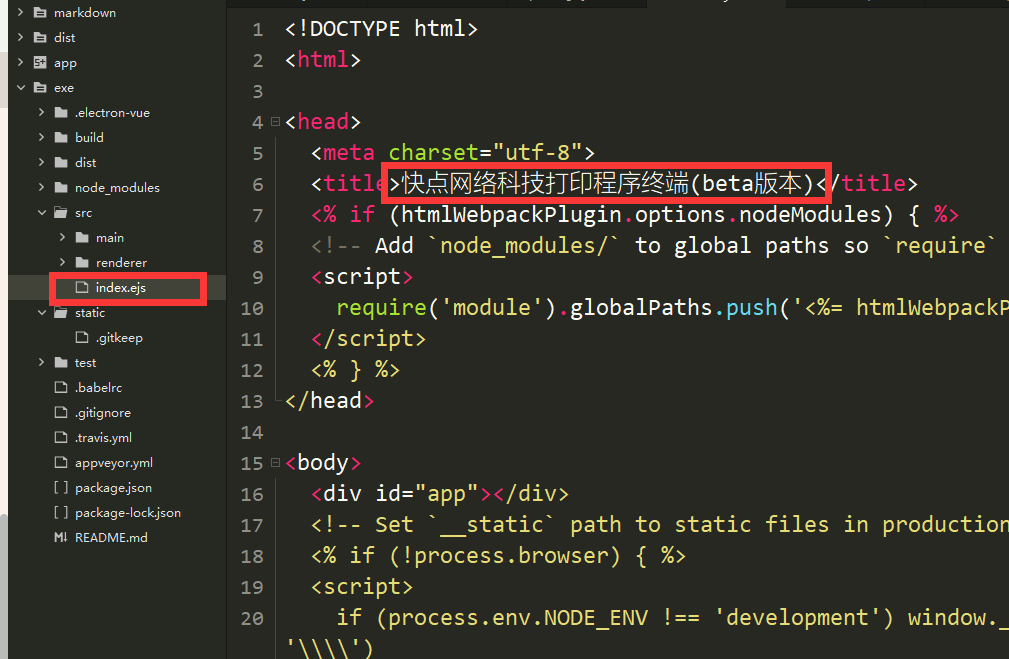Open the .travis.yml file

point(104,438)
